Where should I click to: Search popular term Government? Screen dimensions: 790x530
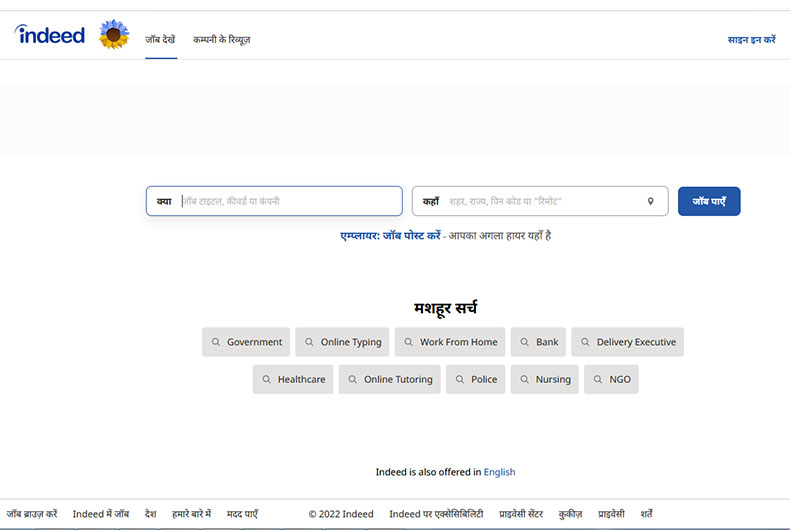point(246,342)
